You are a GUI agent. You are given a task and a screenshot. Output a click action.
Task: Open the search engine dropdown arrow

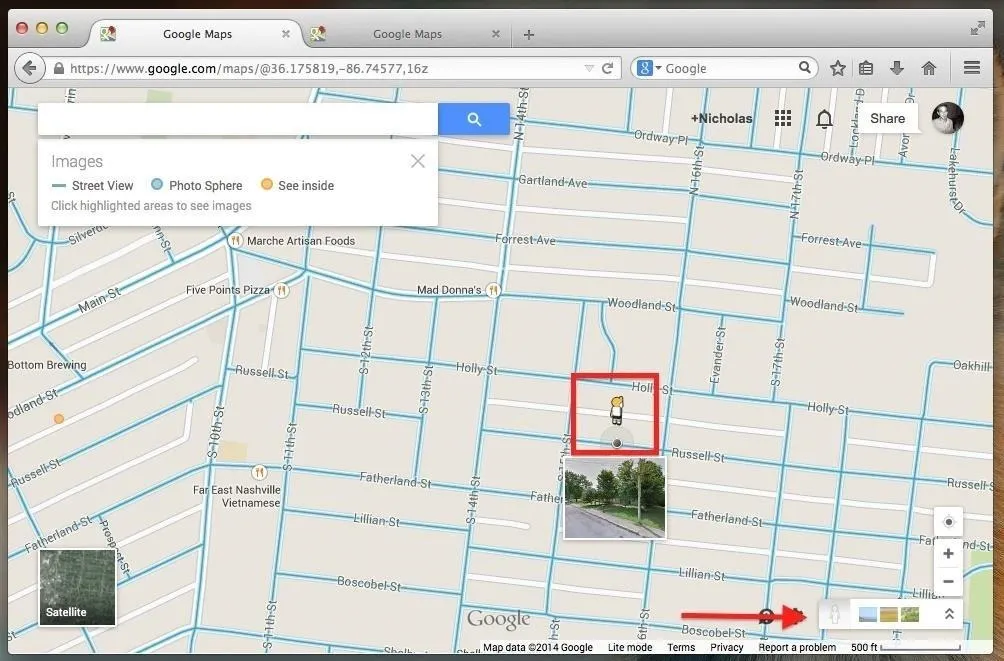click(658, 68)
